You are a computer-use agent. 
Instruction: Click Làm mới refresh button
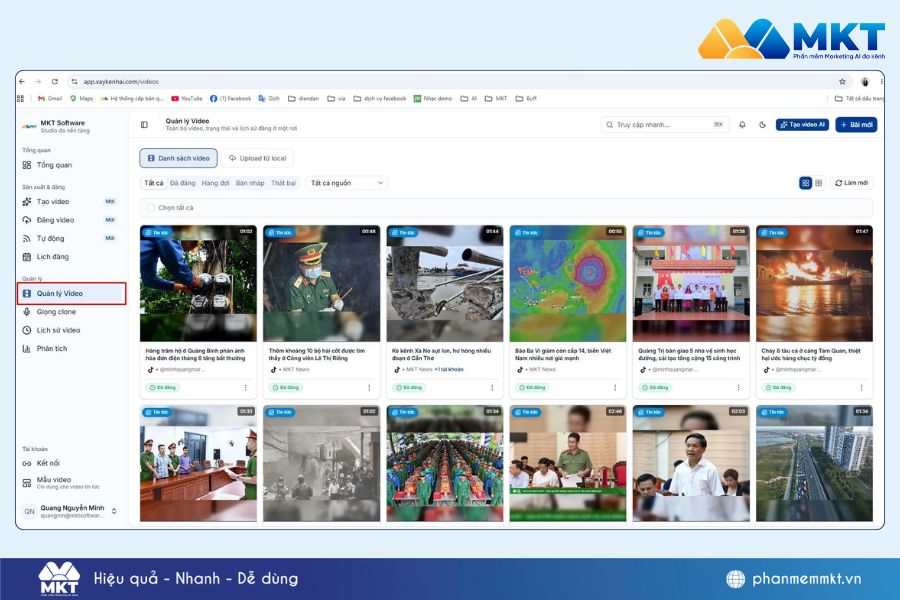point(852,183)
